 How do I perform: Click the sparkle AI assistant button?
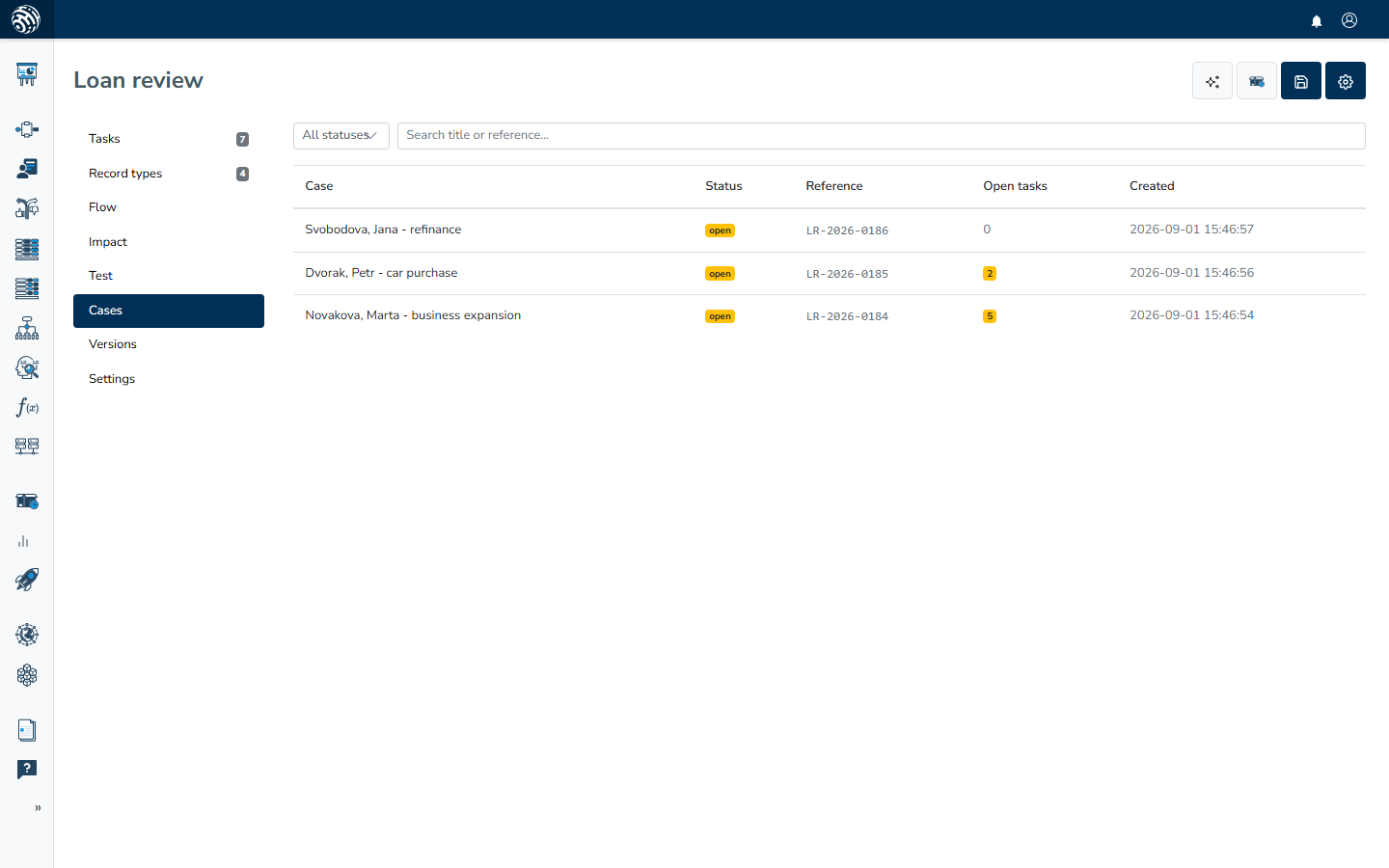tap(1212, 81)
